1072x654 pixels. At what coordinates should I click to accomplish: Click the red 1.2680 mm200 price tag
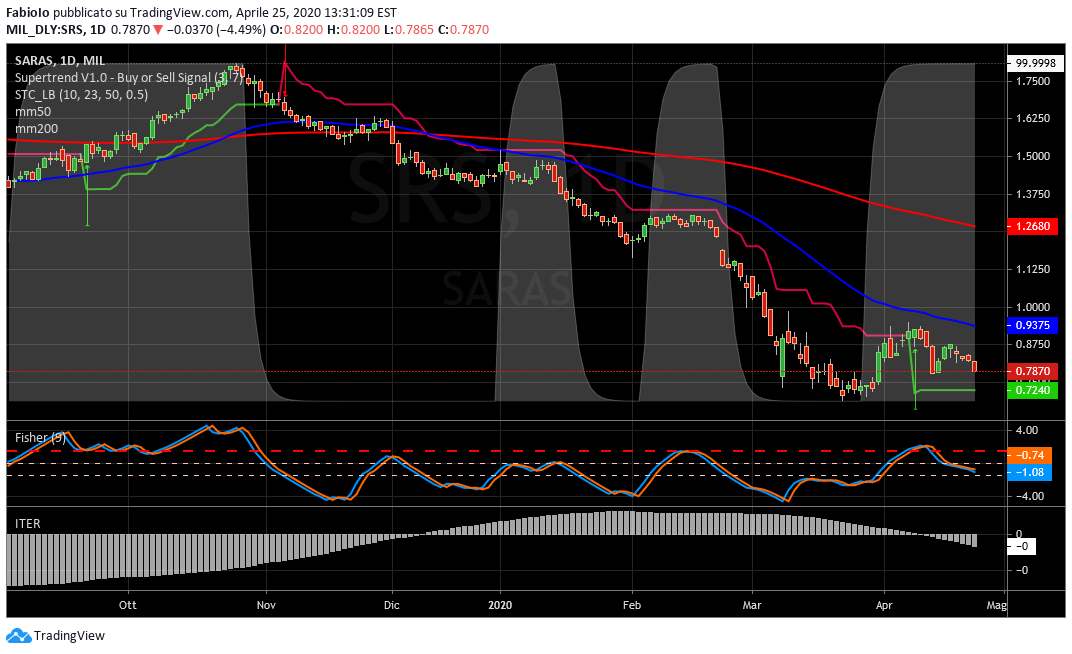tap(1031, 226)
